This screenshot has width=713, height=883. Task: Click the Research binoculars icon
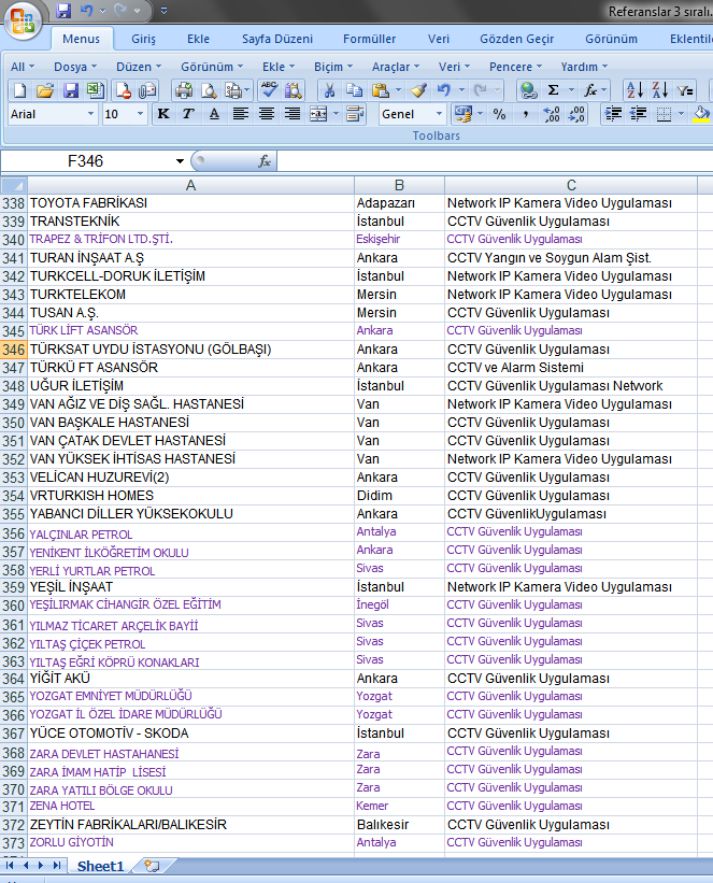pyautogui.click(x=293, y=90)
